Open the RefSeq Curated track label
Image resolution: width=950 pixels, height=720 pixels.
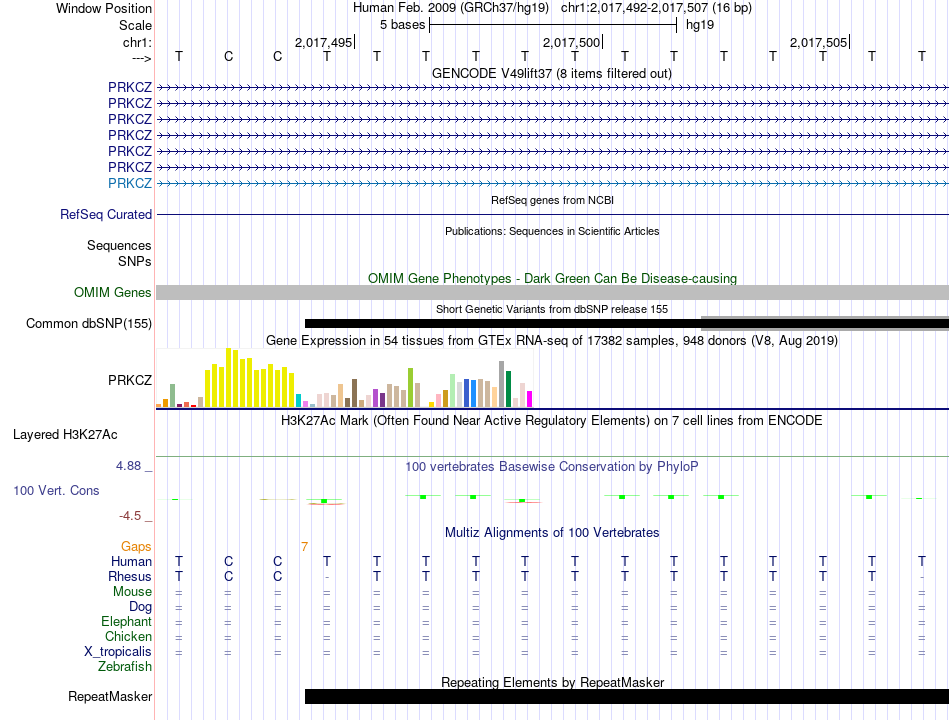pyautogui.click(x=105, y=215)
